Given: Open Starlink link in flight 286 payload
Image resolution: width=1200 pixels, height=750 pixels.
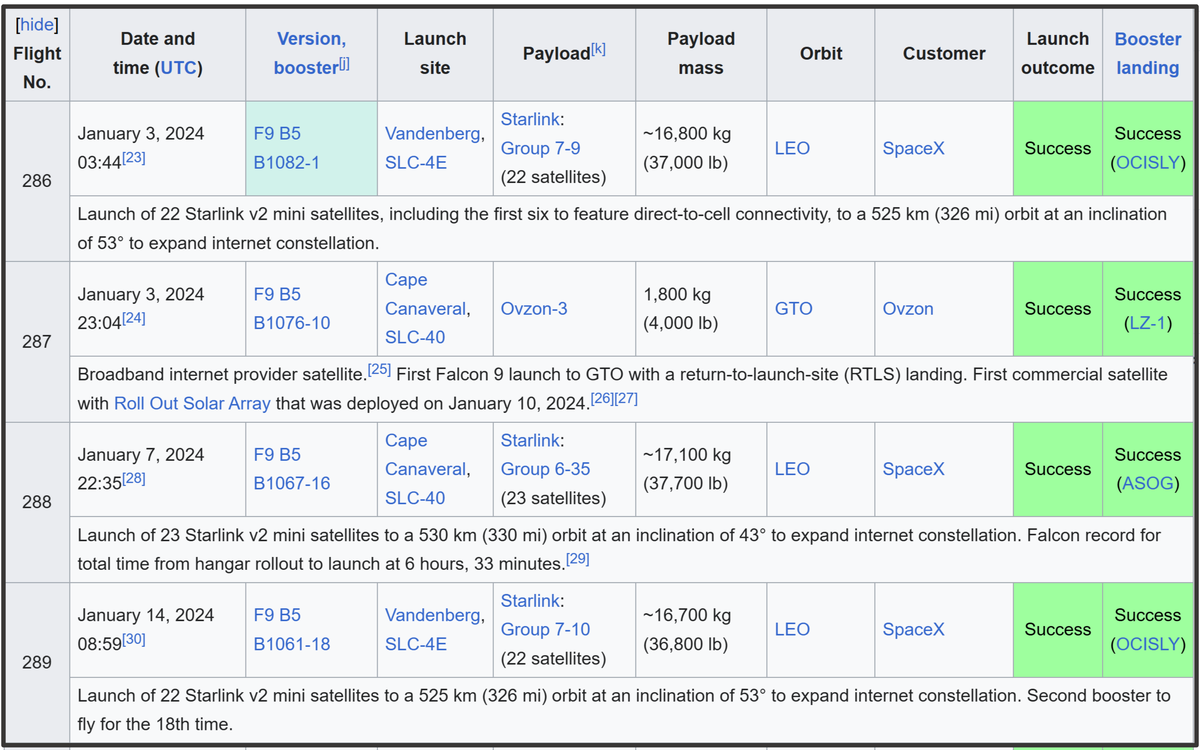Looking at the screenshot, I should pos(530,119).
